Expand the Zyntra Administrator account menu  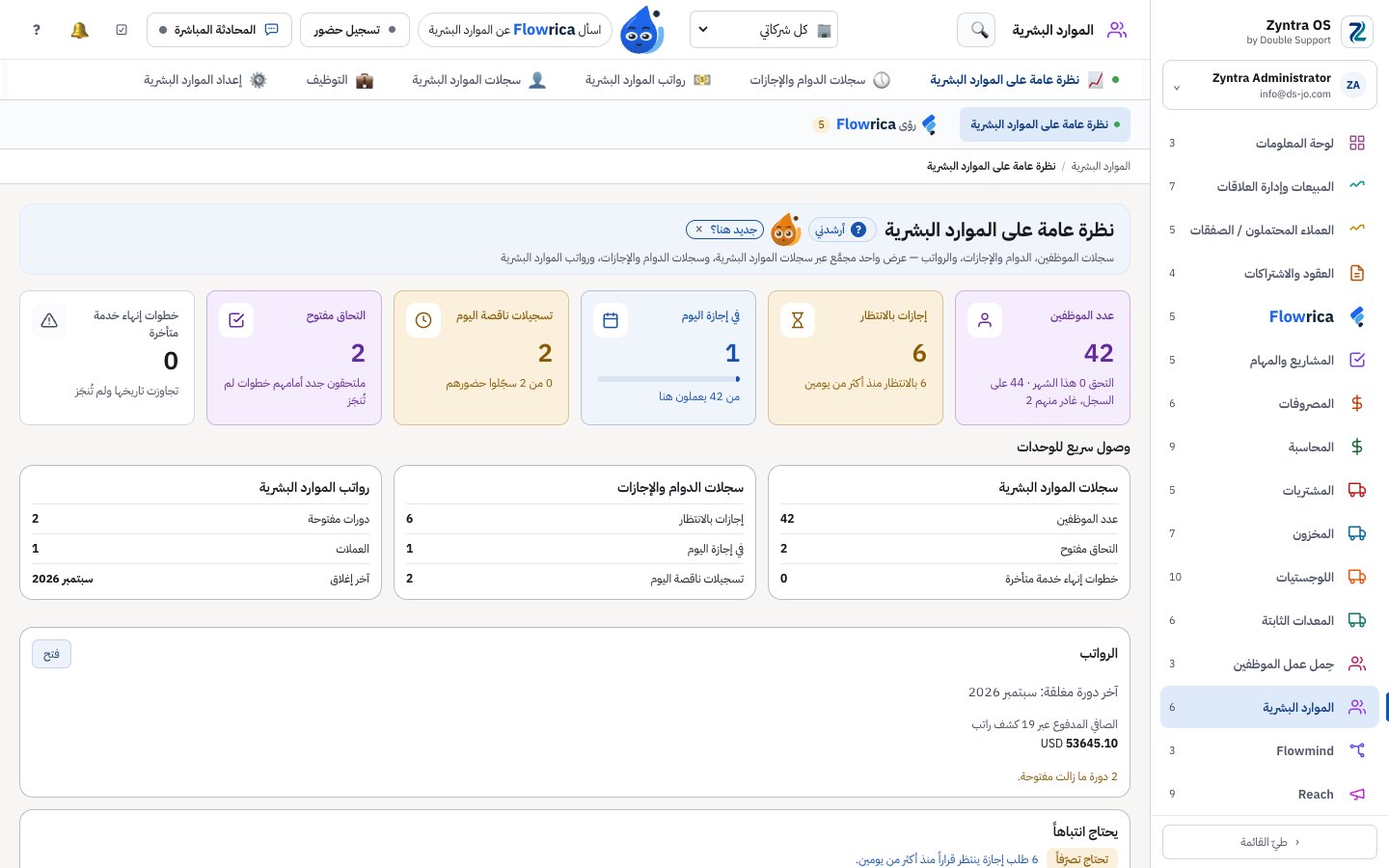(1269, 86)
